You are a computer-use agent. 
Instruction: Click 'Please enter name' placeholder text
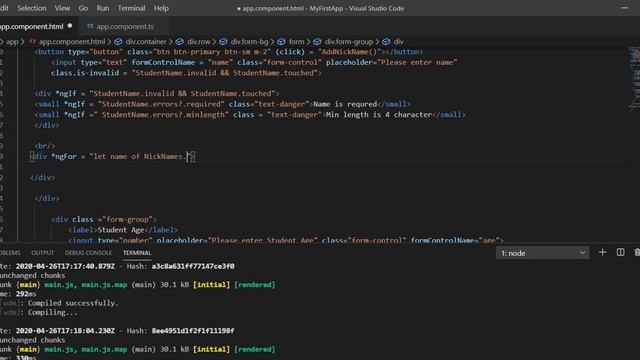pyautogui.click(x=417, y=62)
